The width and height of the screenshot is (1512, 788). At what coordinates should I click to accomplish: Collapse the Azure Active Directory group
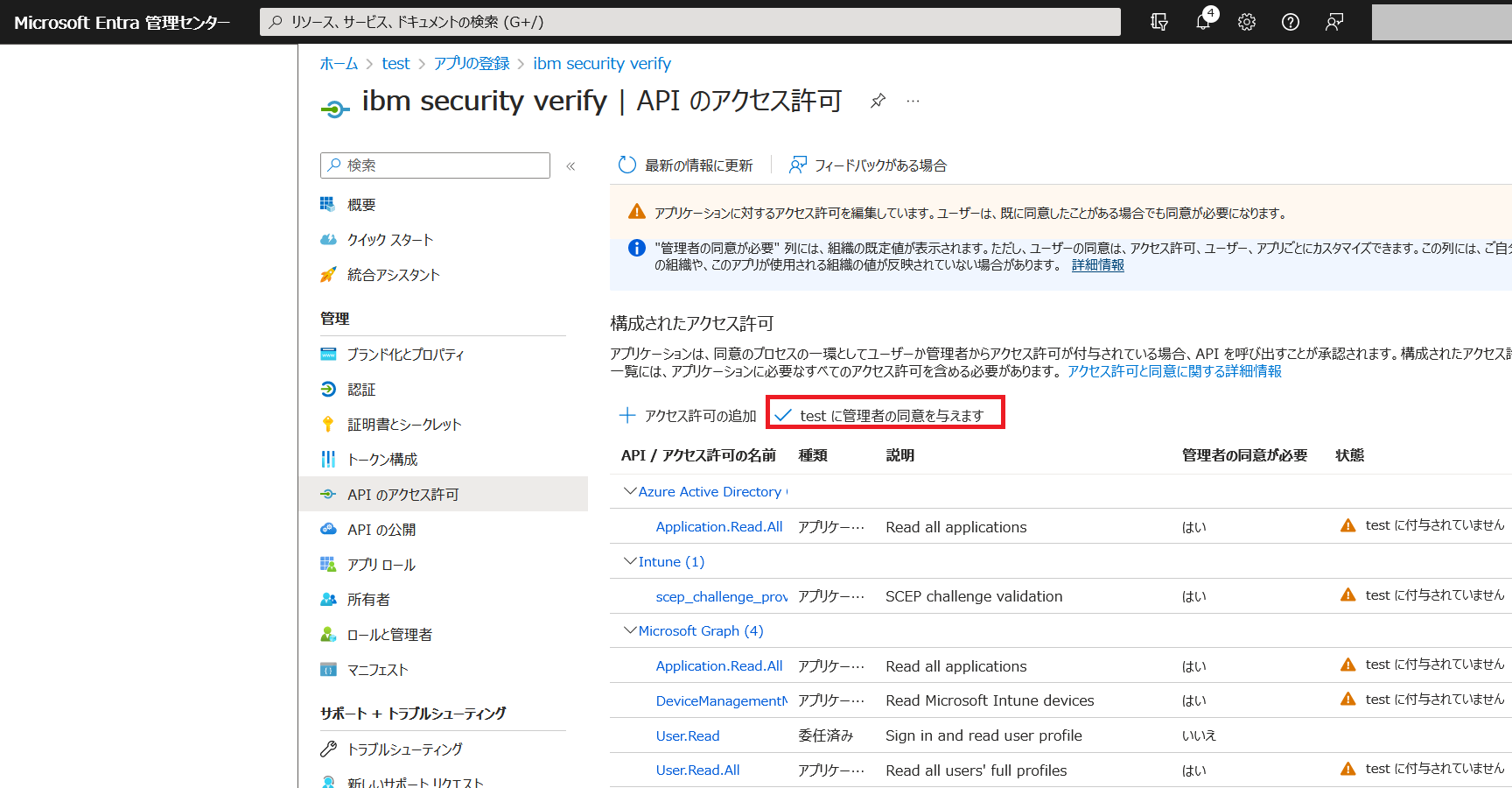coord(629,491)
